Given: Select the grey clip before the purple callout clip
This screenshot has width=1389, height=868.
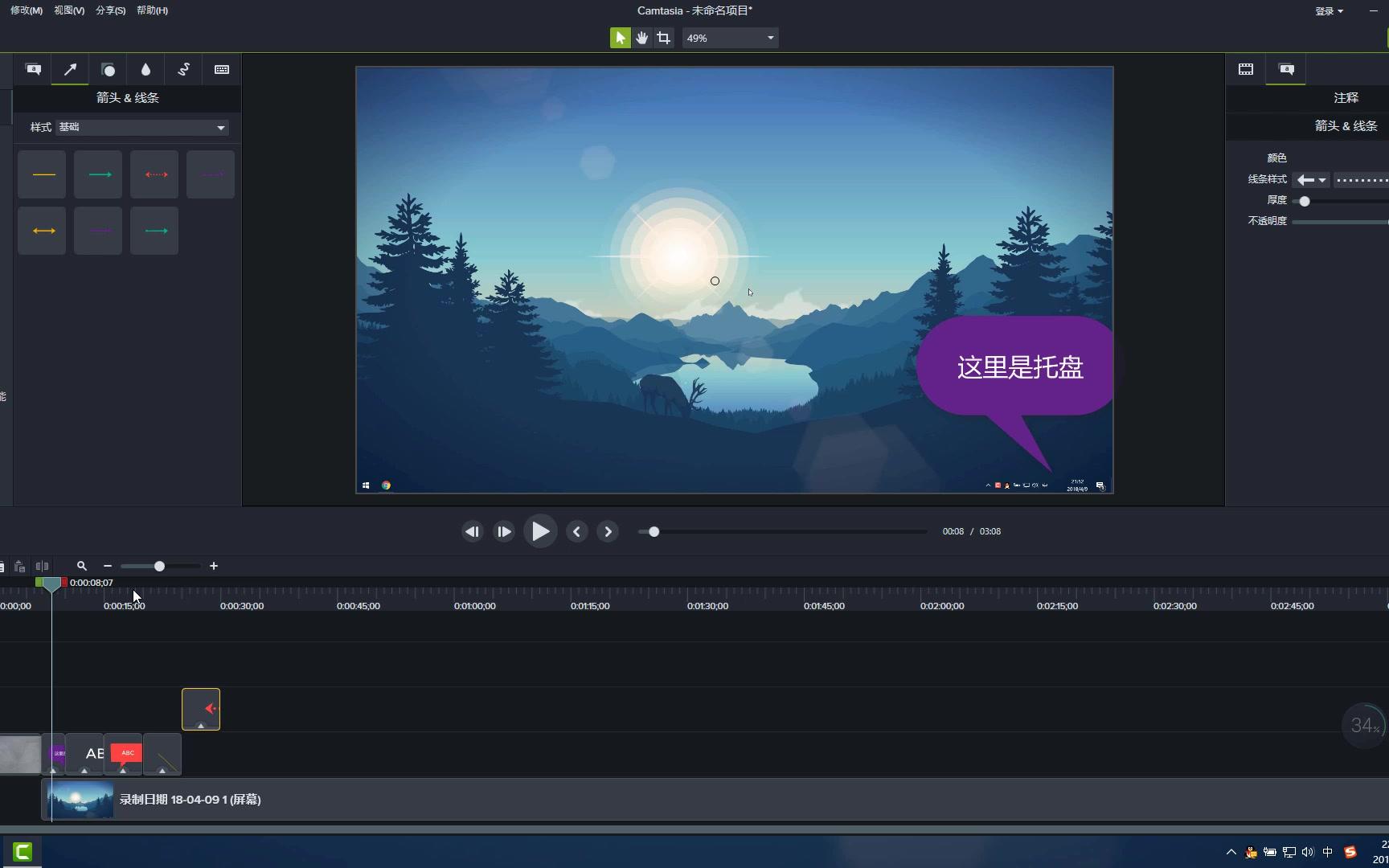Looking at the screenshot, I should click(x=20, y=754).
